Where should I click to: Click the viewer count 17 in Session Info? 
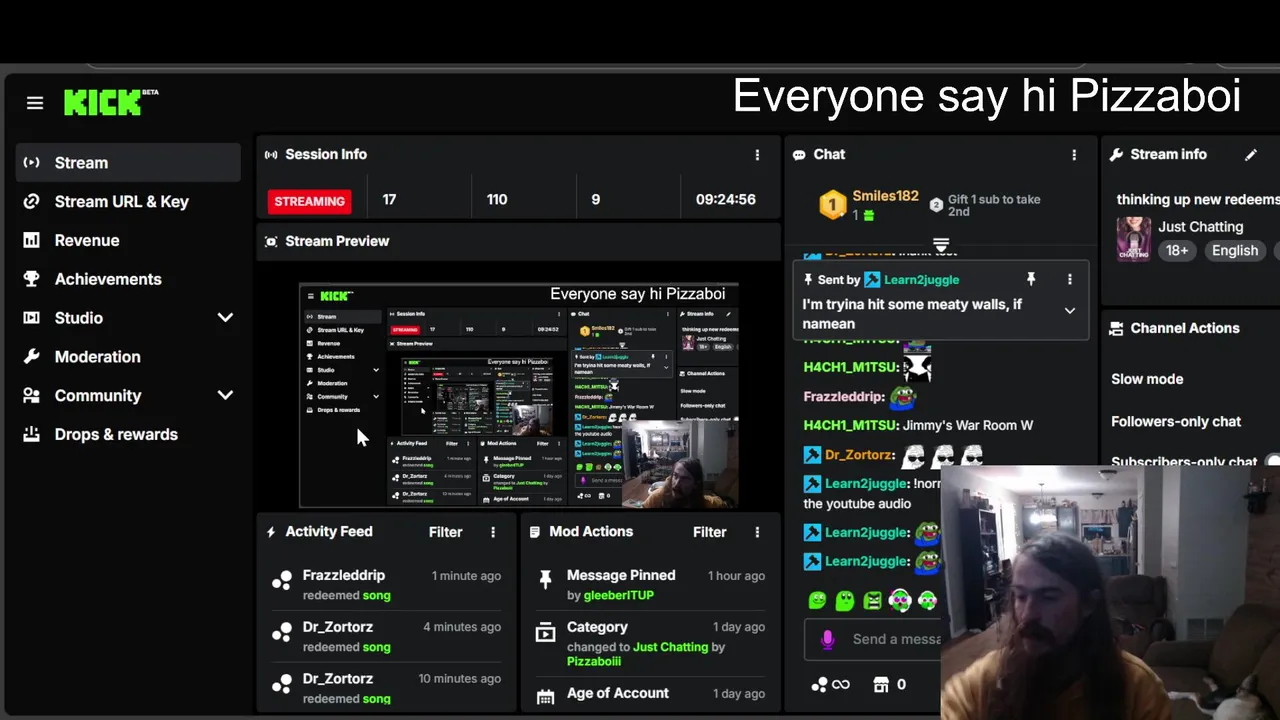point(389,200)
